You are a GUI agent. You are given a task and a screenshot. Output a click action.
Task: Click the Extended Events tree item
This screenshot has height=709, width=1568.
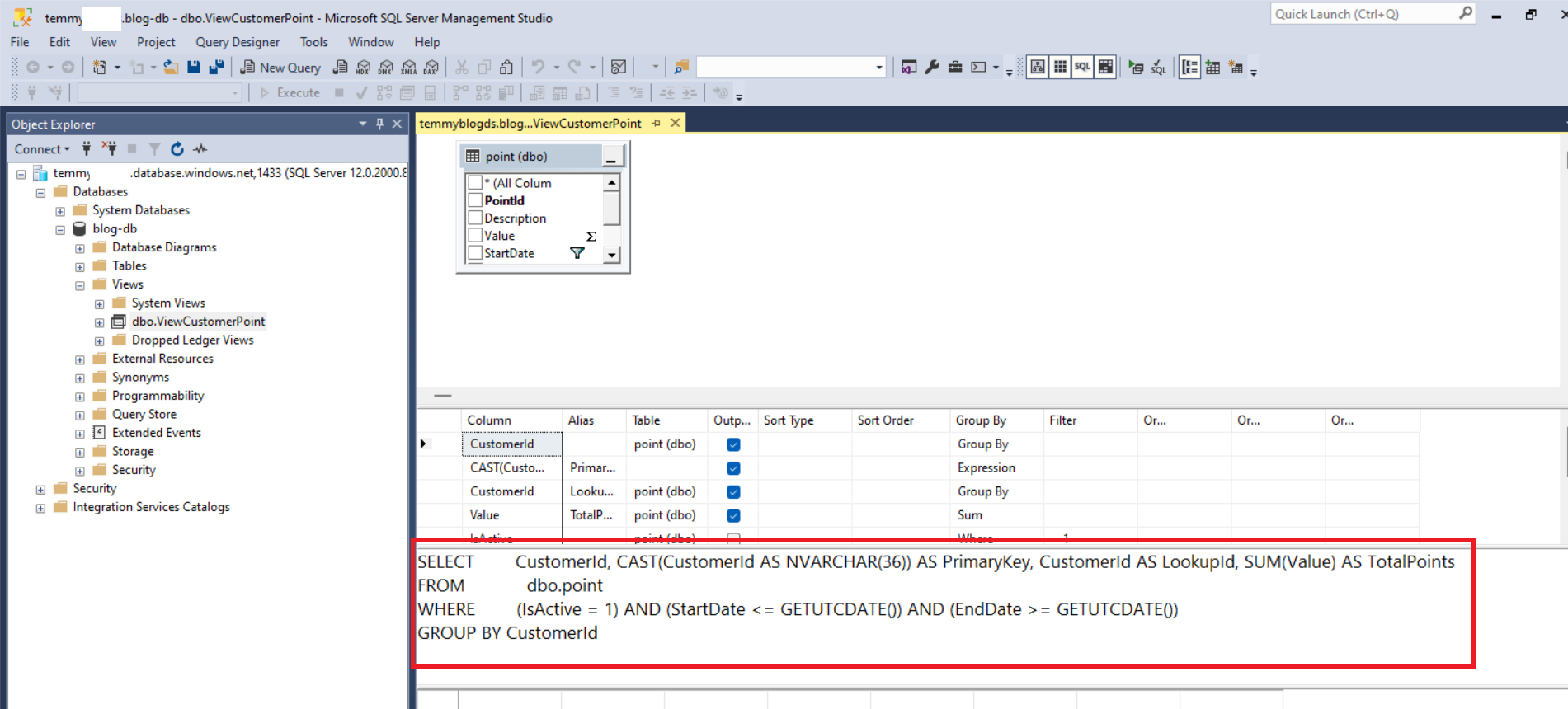[x=157, y=433]
